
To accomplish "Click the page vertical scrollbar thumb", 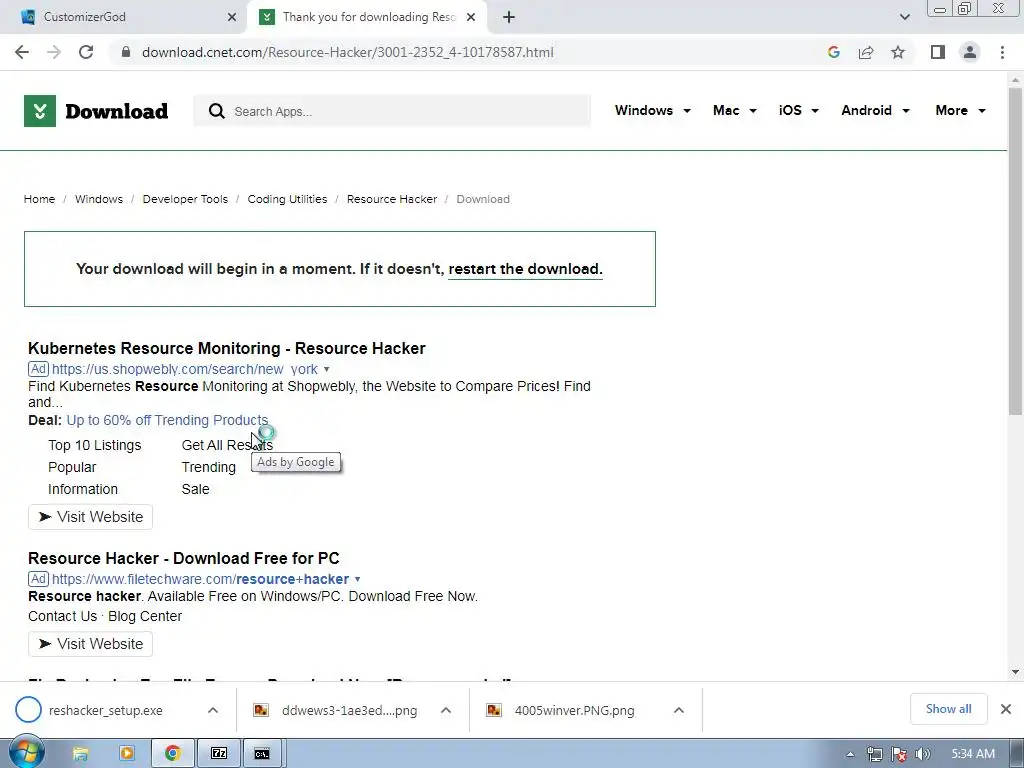I will click(1015, 251).
